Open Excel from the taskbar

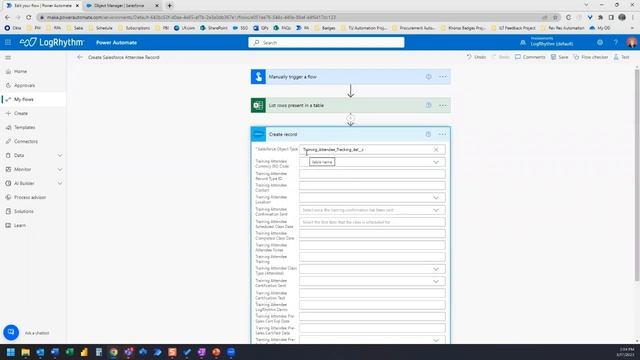click(69, 352)
